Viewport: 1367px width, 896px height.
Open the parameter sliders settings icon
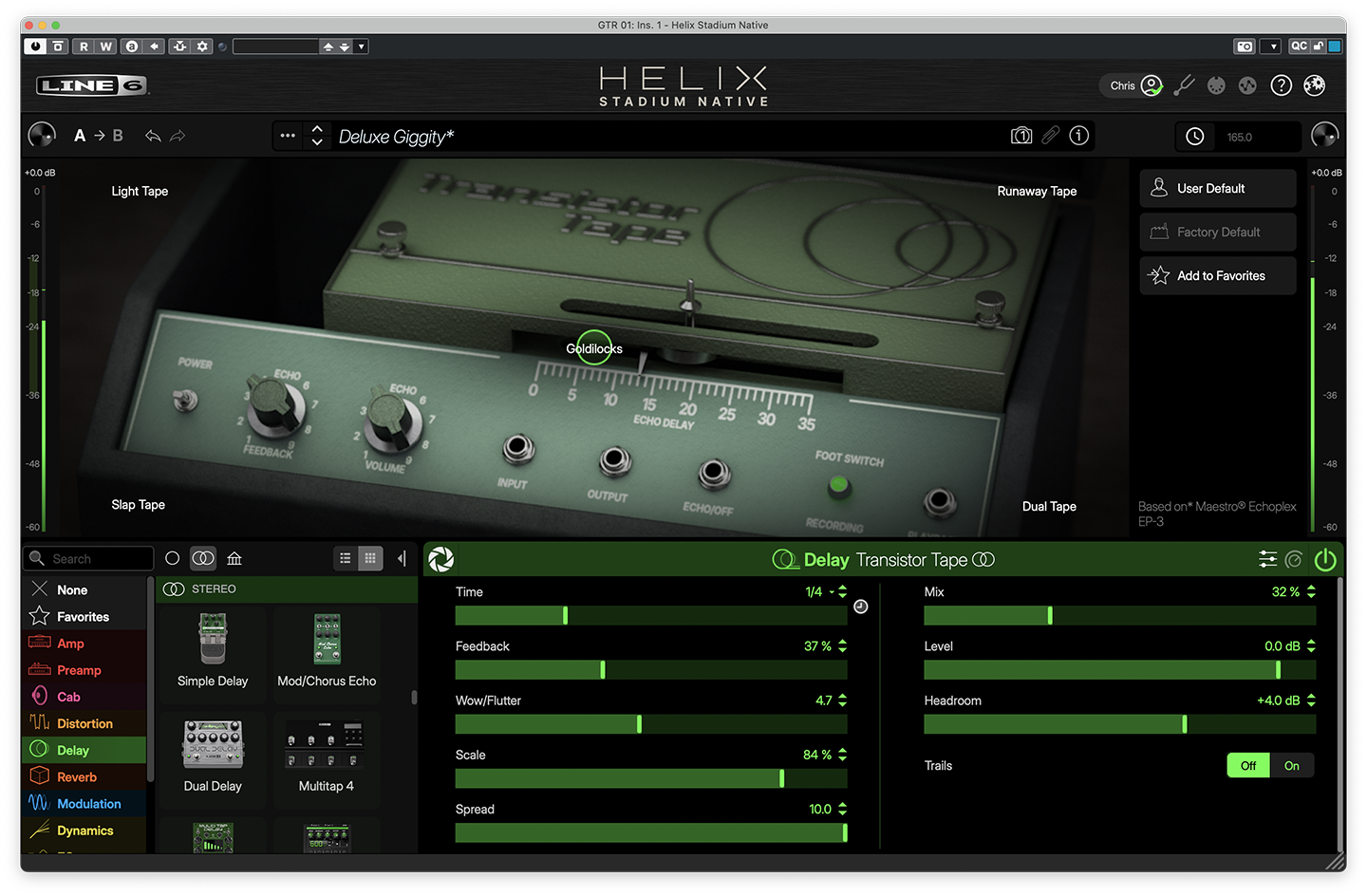1267,560
